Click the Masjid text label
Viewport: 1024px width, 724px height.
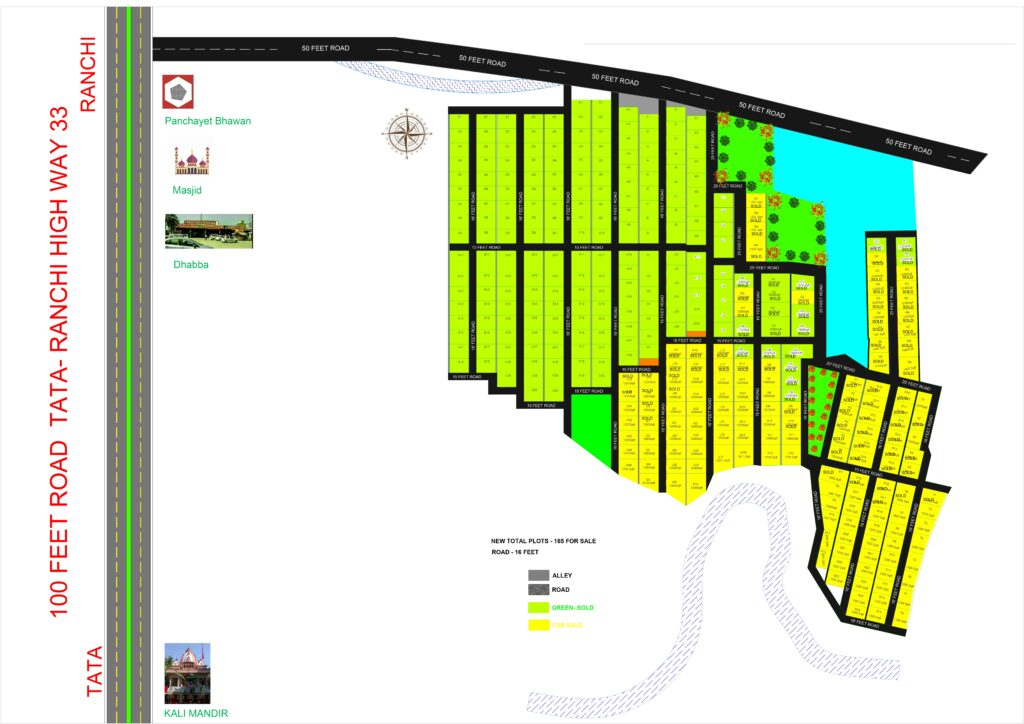[187, 190]
